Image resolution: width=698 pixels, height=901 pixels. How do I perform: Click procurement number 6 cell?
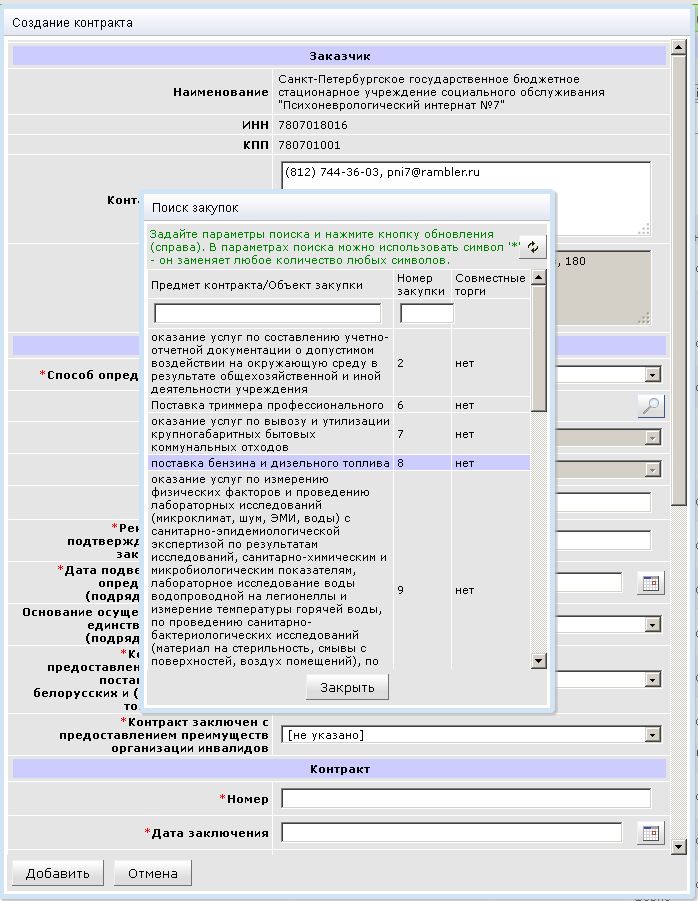pos(422,405)
